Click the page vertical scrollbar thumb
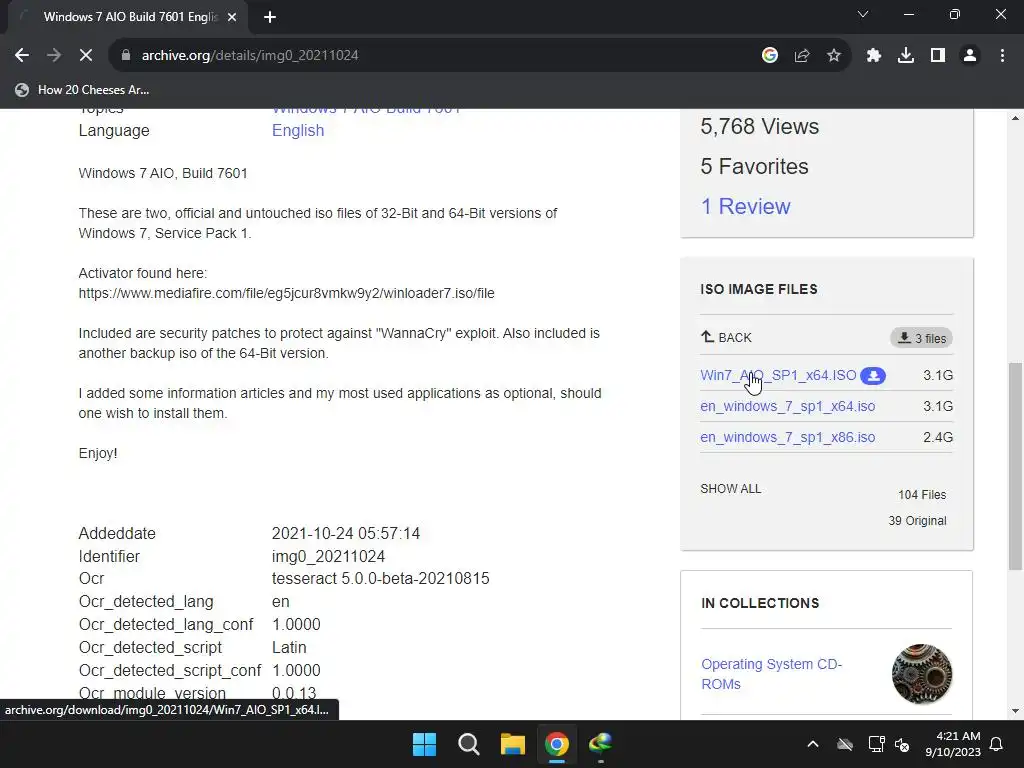1024x768 pixels. tap(1016, 466)
